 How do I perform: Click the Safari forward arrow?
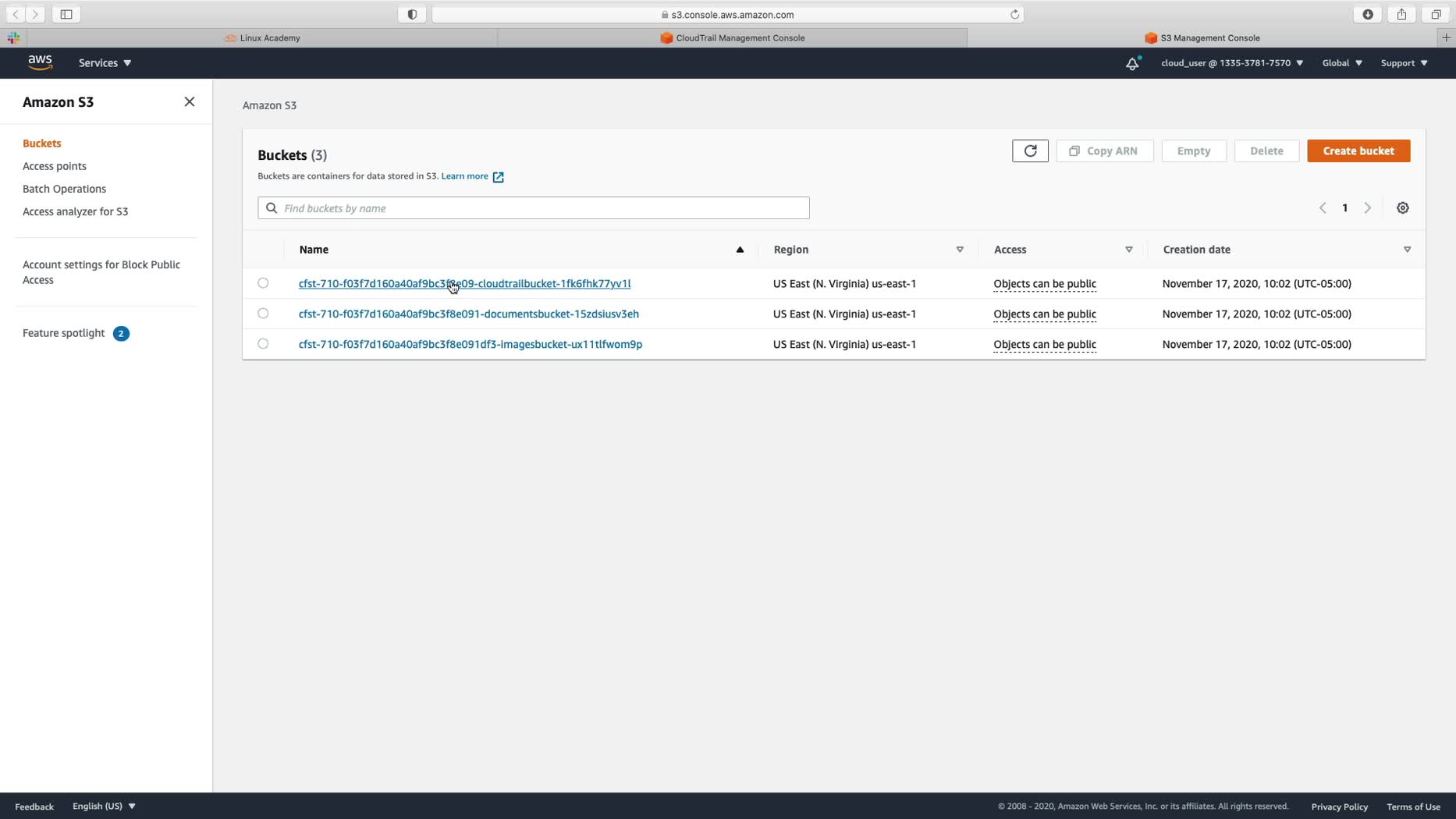(x=35, y=14)
